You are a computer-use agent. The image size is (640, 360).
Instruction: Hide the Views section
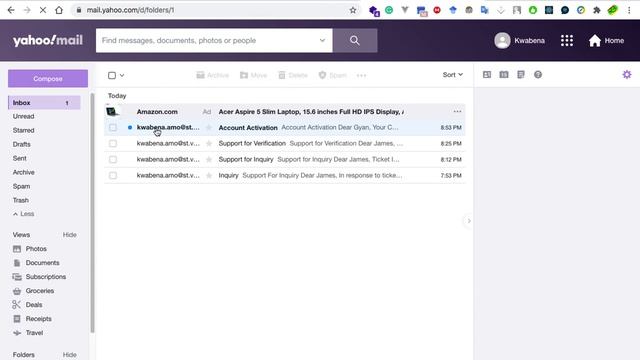[x=69, y=235]
